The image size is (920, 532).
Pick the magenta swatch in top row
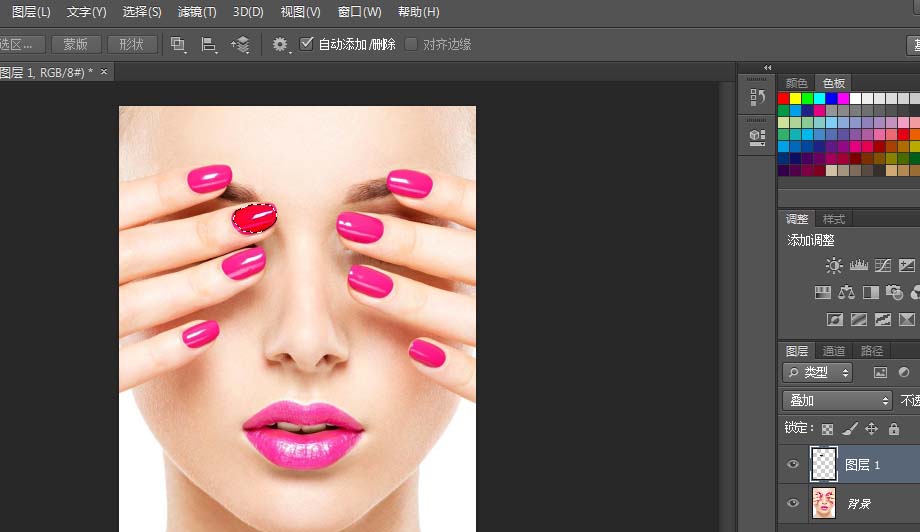coord(844,98)
